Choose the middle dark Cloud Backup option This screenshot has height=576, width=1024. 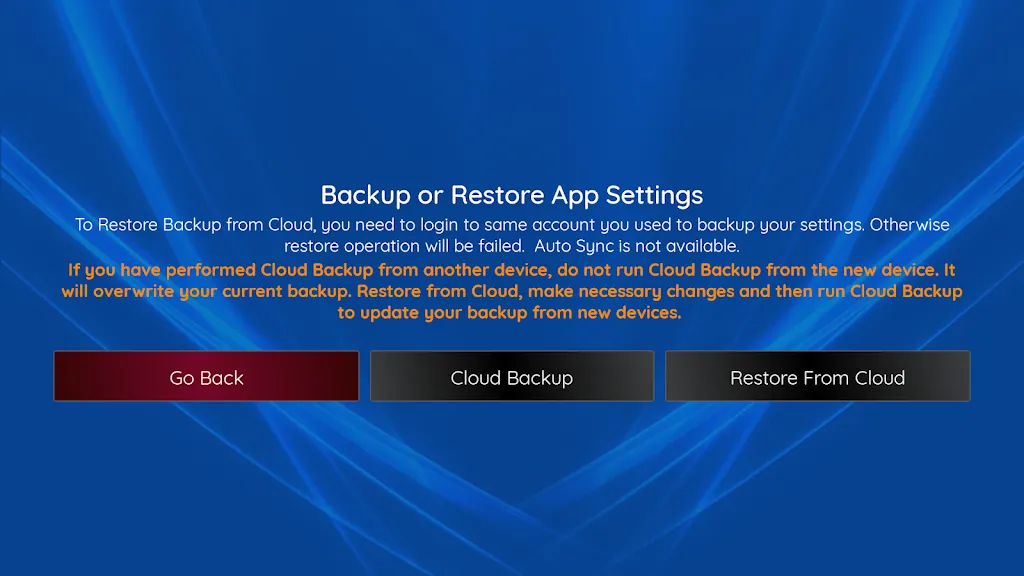coord(512,376)
